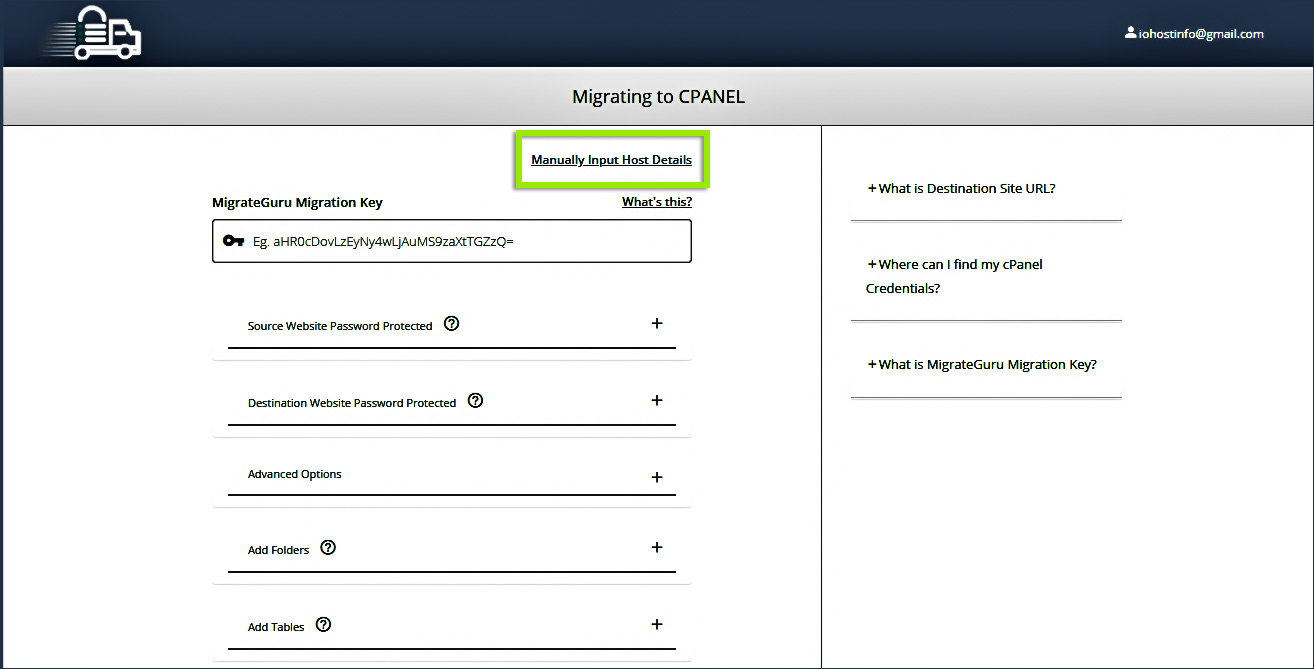The image size is (1314, 669).
Task: Select the MigrateGuru Migration Key label
Action: click(x=296, y=202)
